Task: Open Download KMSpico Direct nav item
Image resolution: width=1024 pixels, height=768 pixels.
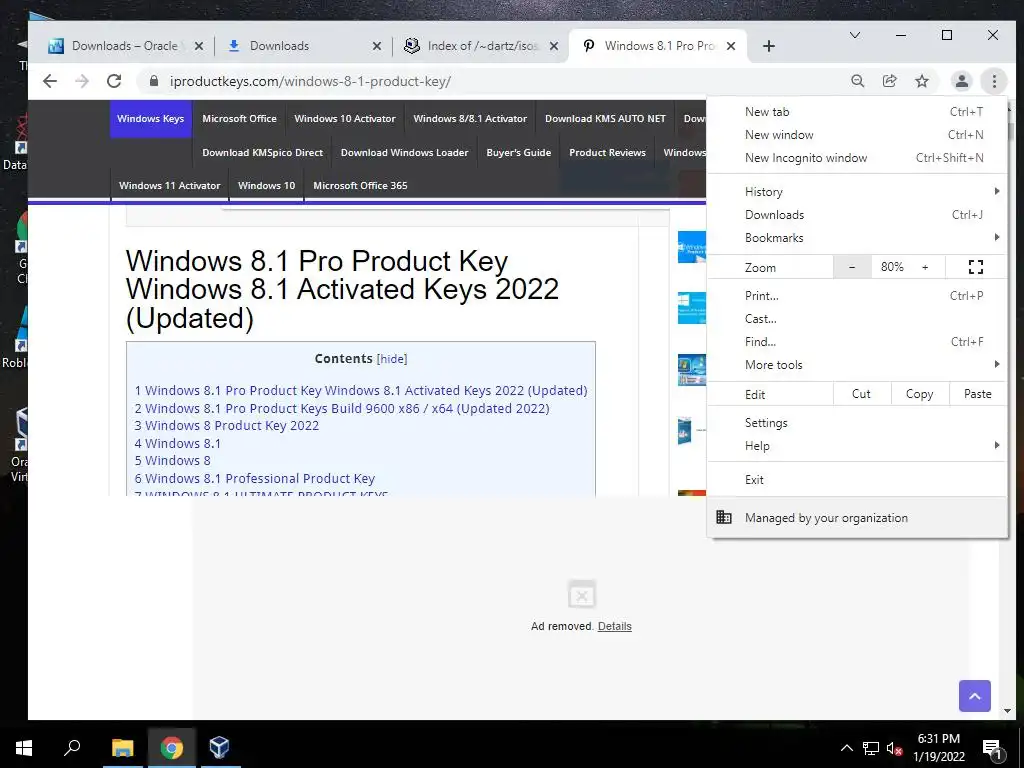Action: (263, 152)
